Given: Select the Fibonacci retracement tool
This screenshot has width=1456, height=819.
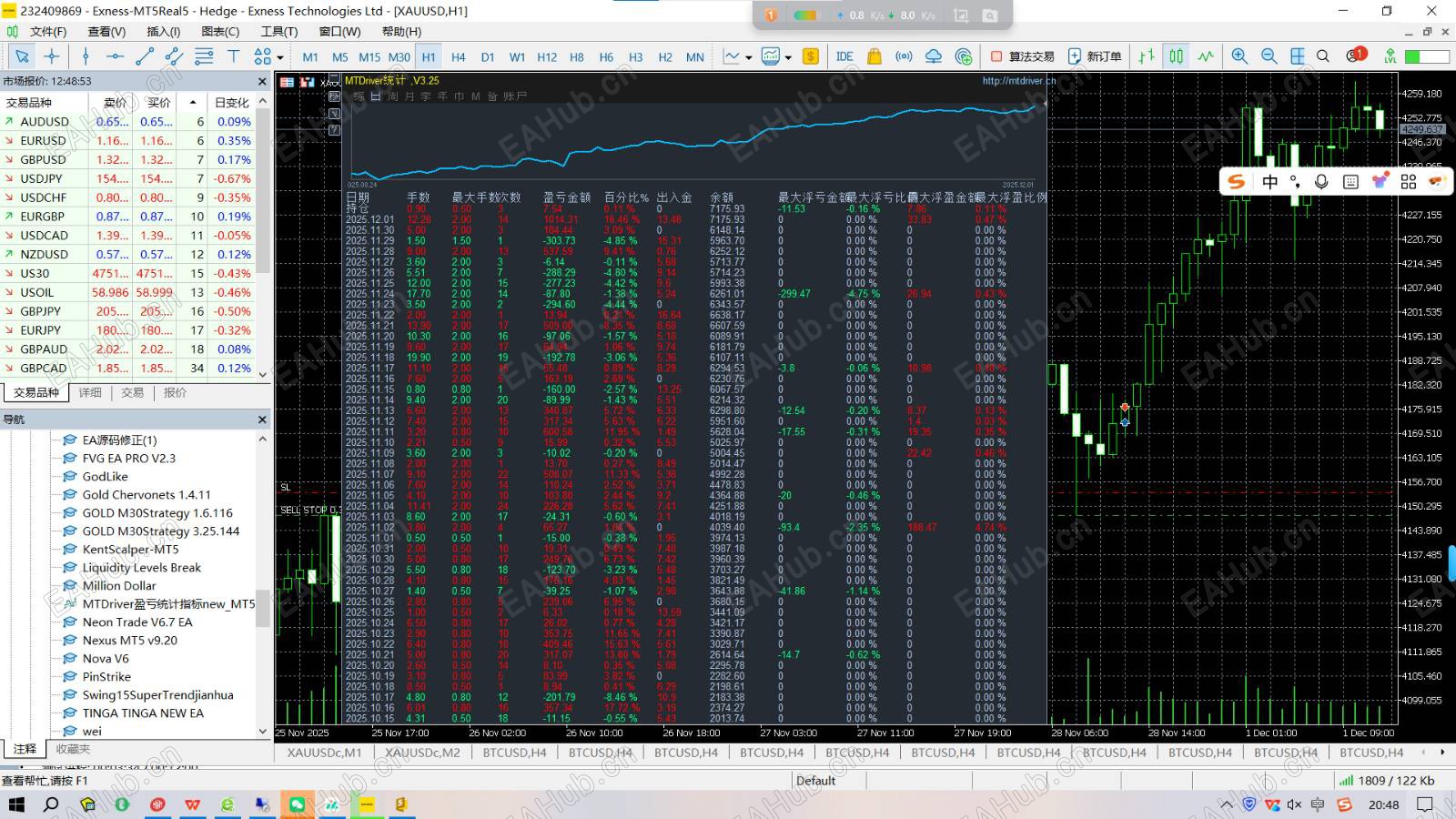Looking at the screenshot, I should pos(204,56).
